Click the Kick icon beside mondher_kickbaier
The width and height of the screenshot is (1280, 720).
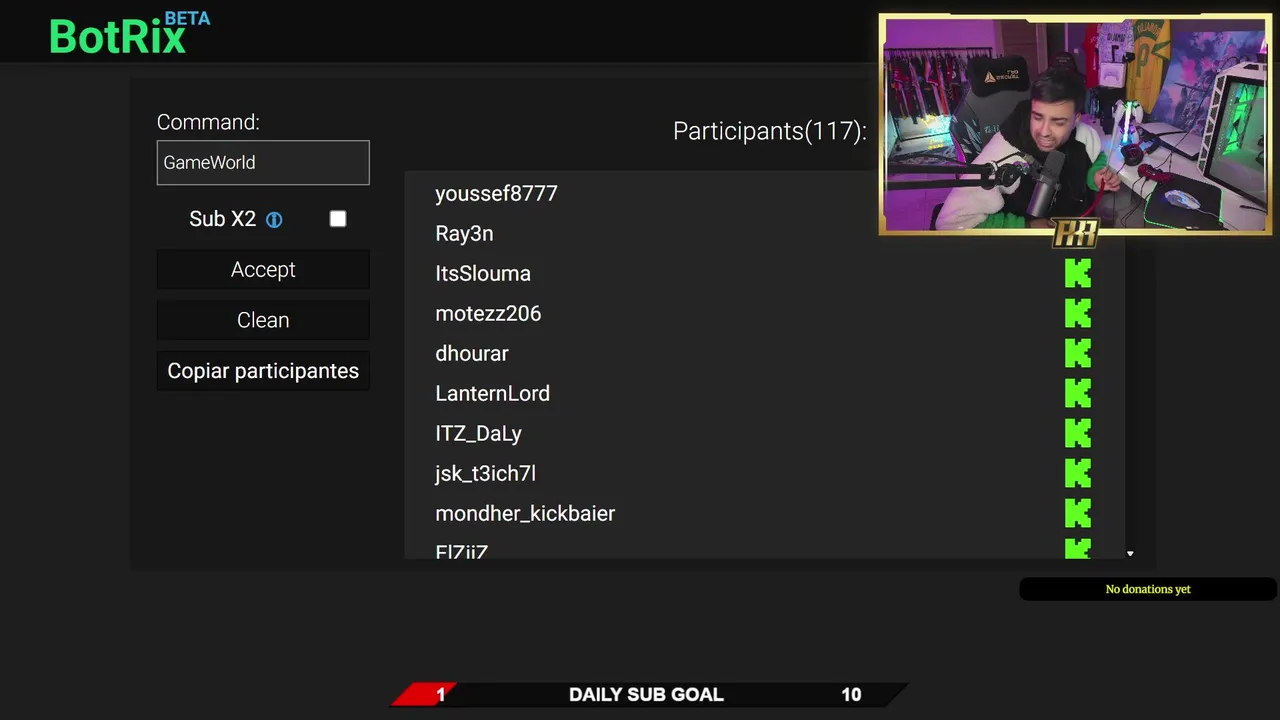(1077, 513)
